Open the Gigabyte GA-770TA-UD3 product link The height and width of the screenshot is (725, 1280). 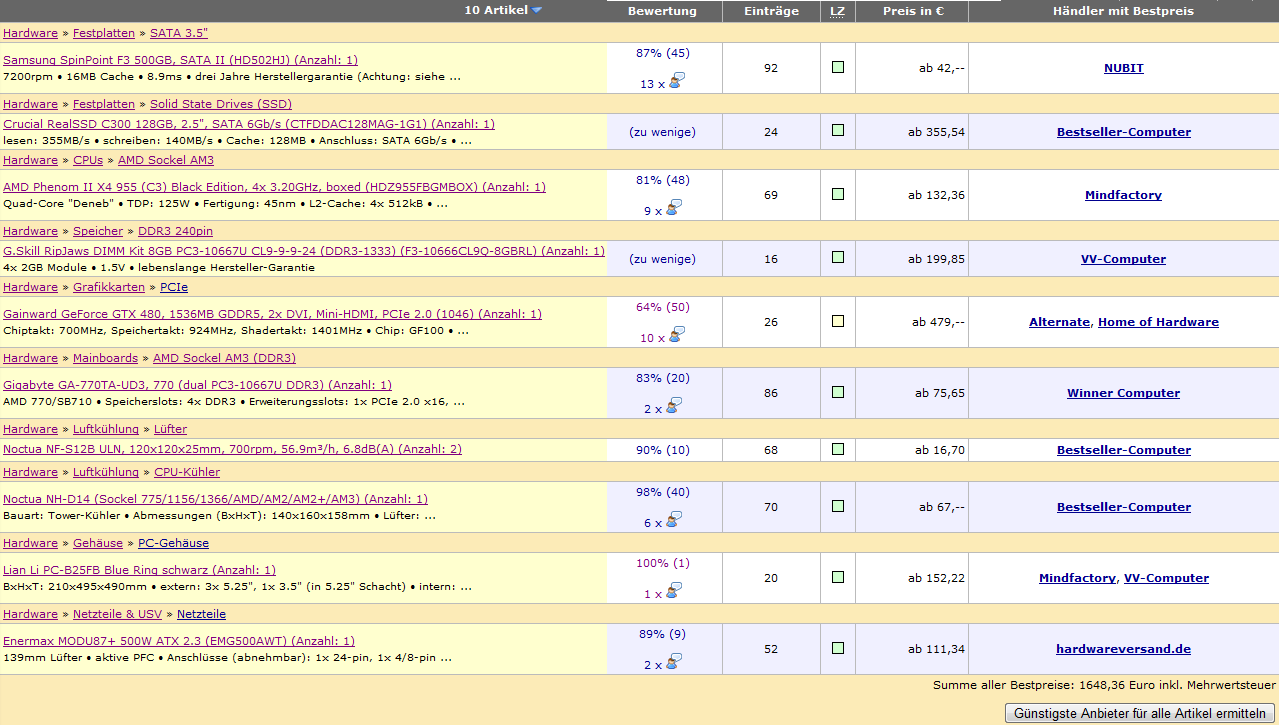pyautogui.click(x=197, y=385)
